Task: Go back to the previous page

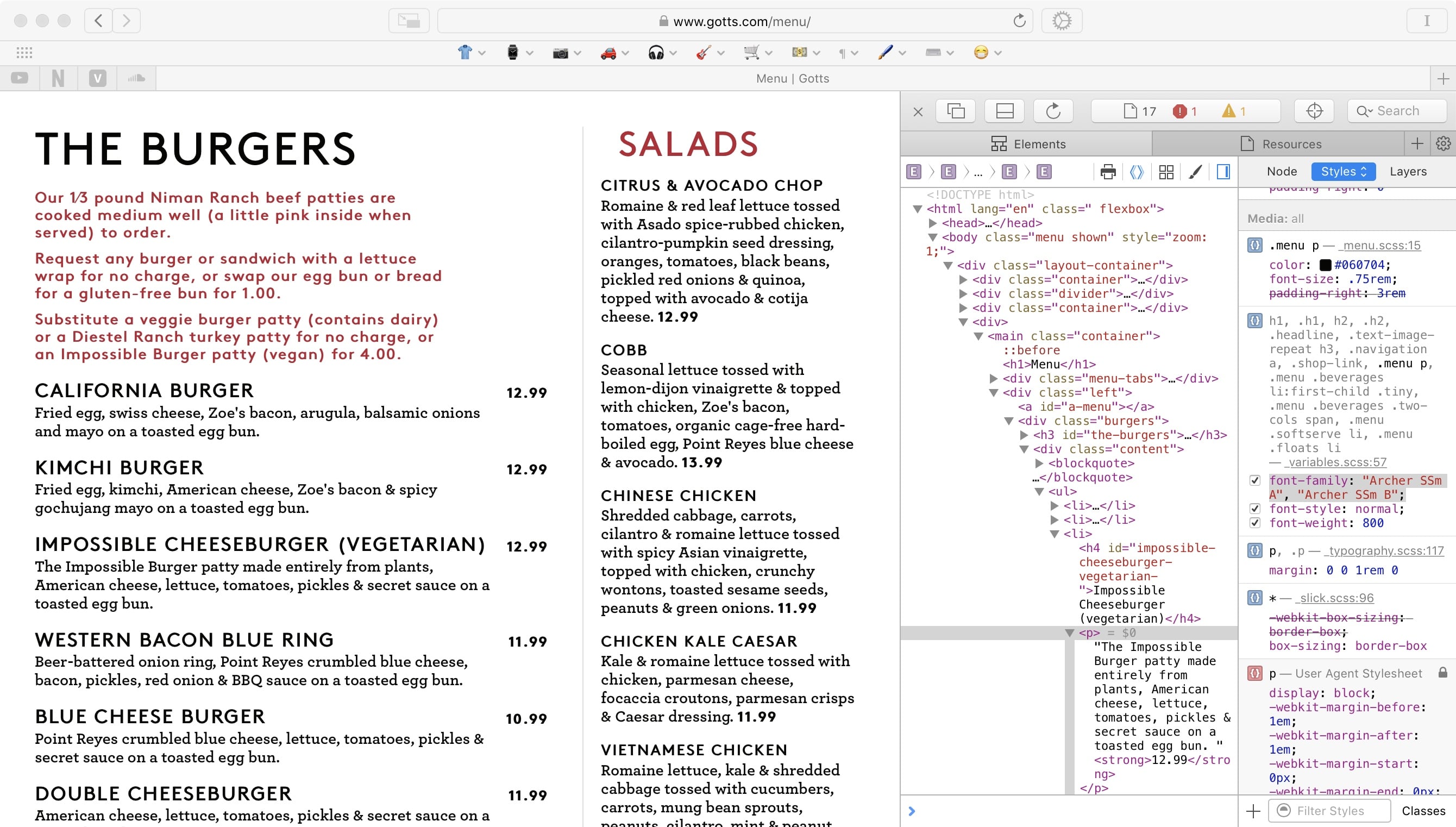Action: [98, 21]
